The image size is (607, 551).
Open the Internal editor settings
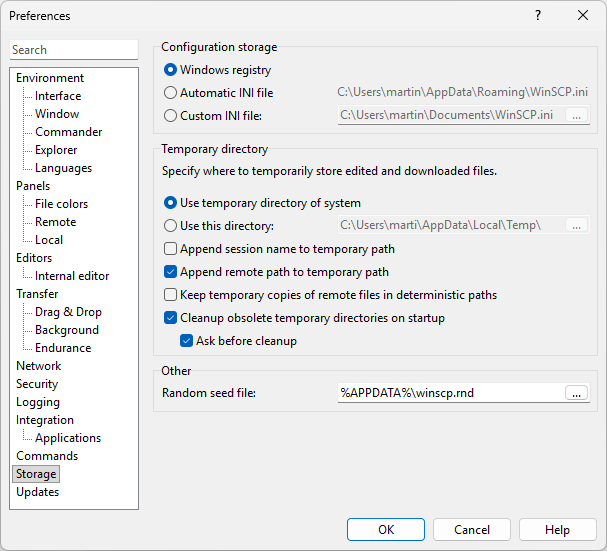click(72, 276)
